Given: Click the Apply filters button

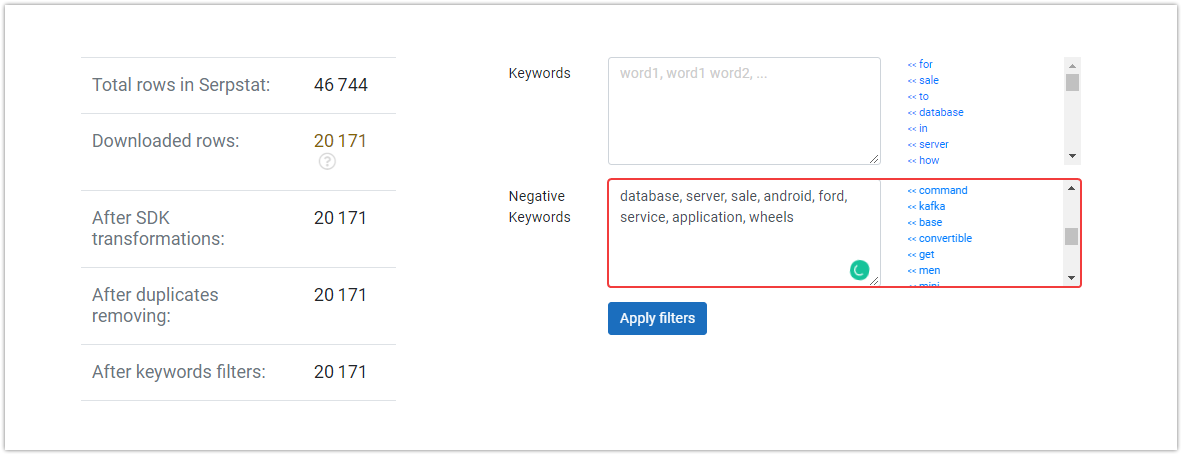Looking at the screenshot, I should tap(657, 319).
